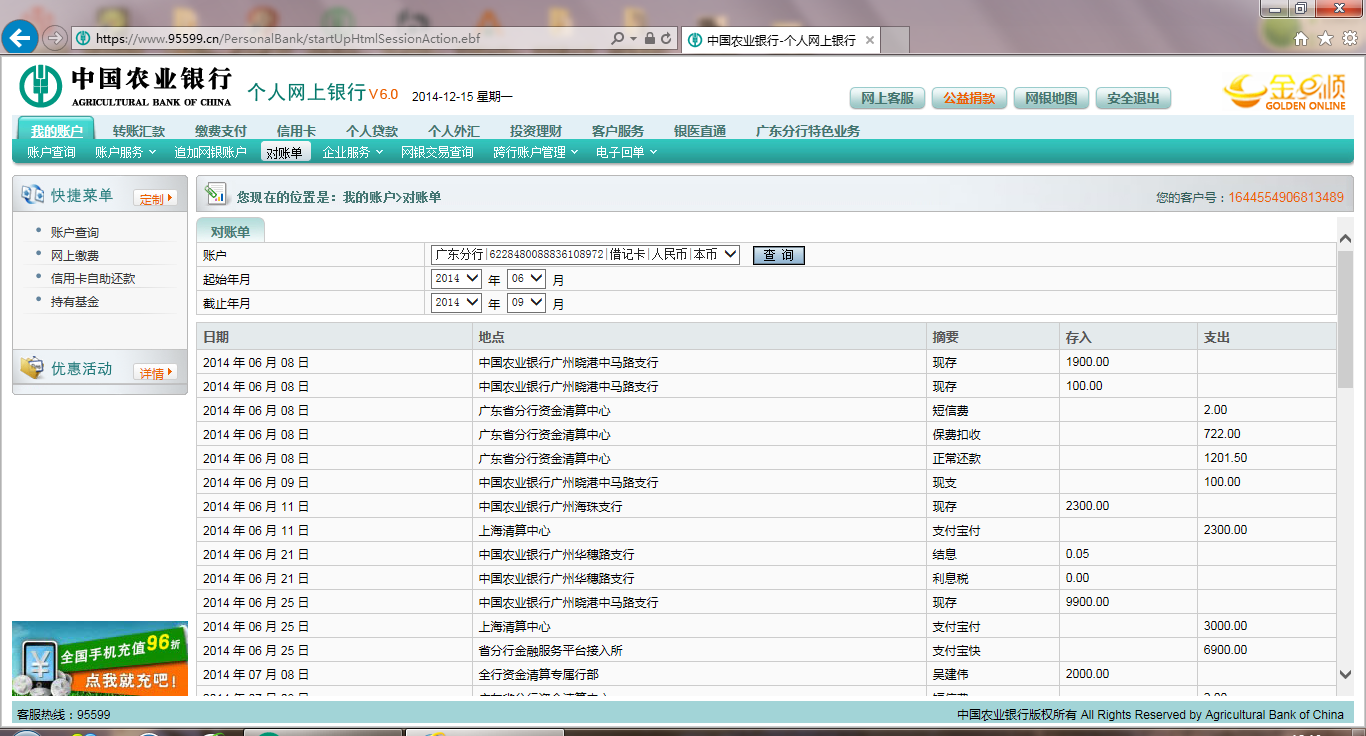This screenshot has height=736, width=1366.
Task: Click the browser forward arrow button
Action: [55, 38]
